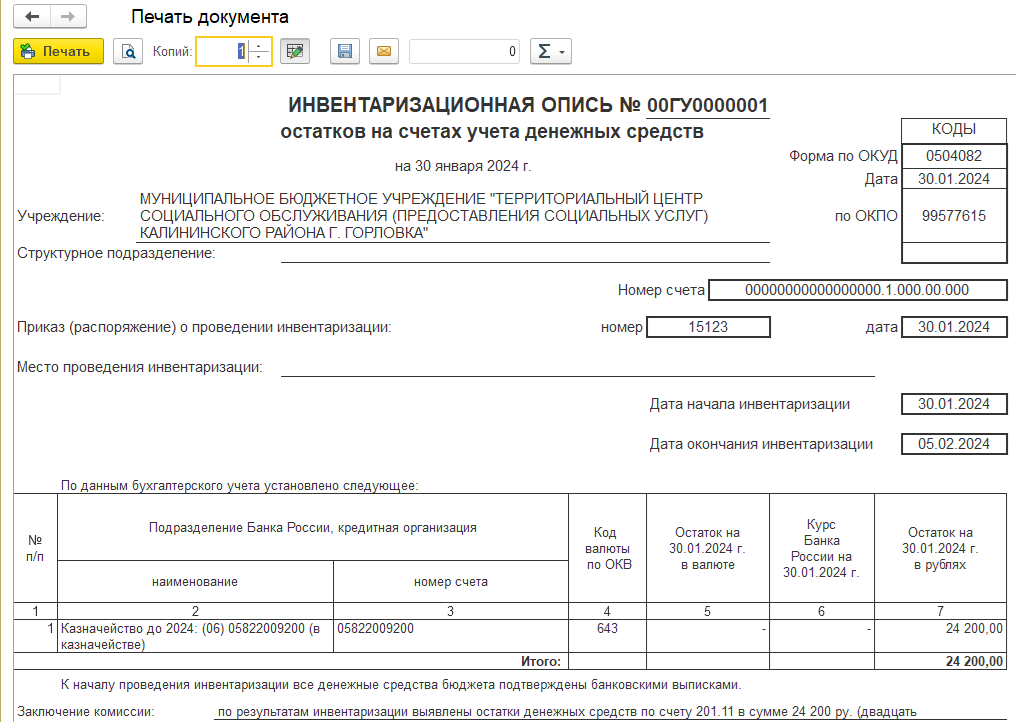Click the yellow Печать print button
Viewport: 1016px width, 722px height.
58,51
